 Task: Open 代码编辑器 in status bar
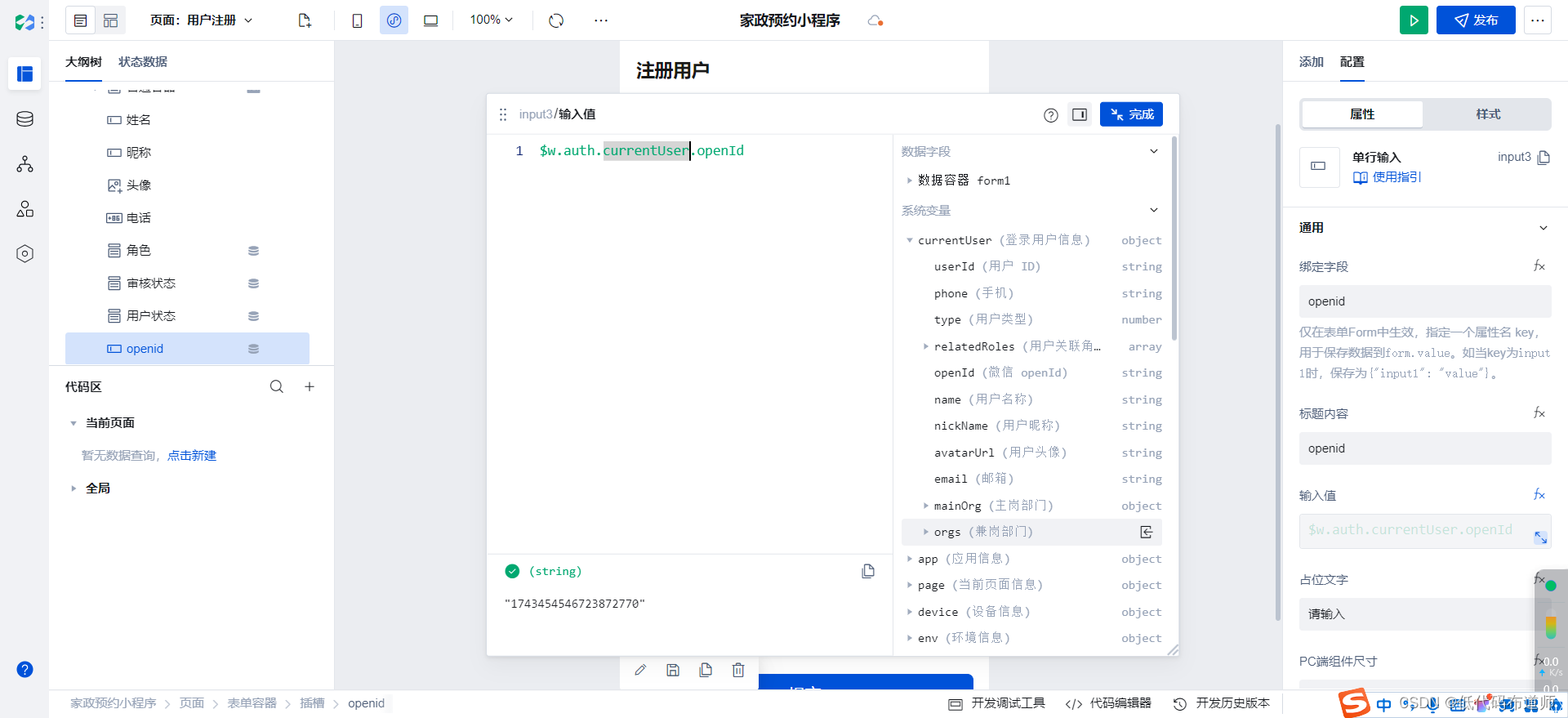point(1108,703)
